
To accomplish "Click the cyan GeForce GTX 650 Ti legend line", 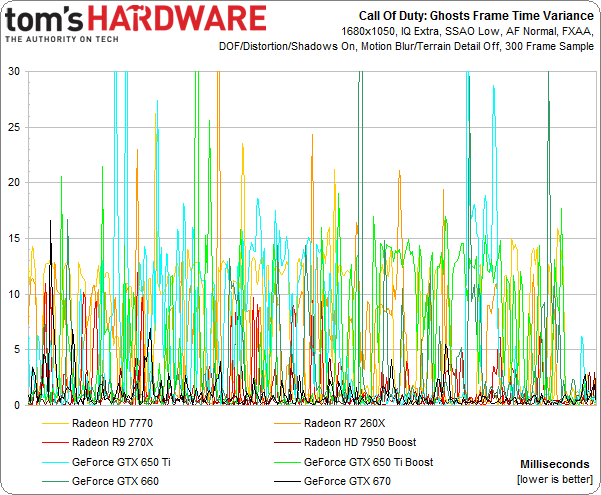I will click(55, 462).
